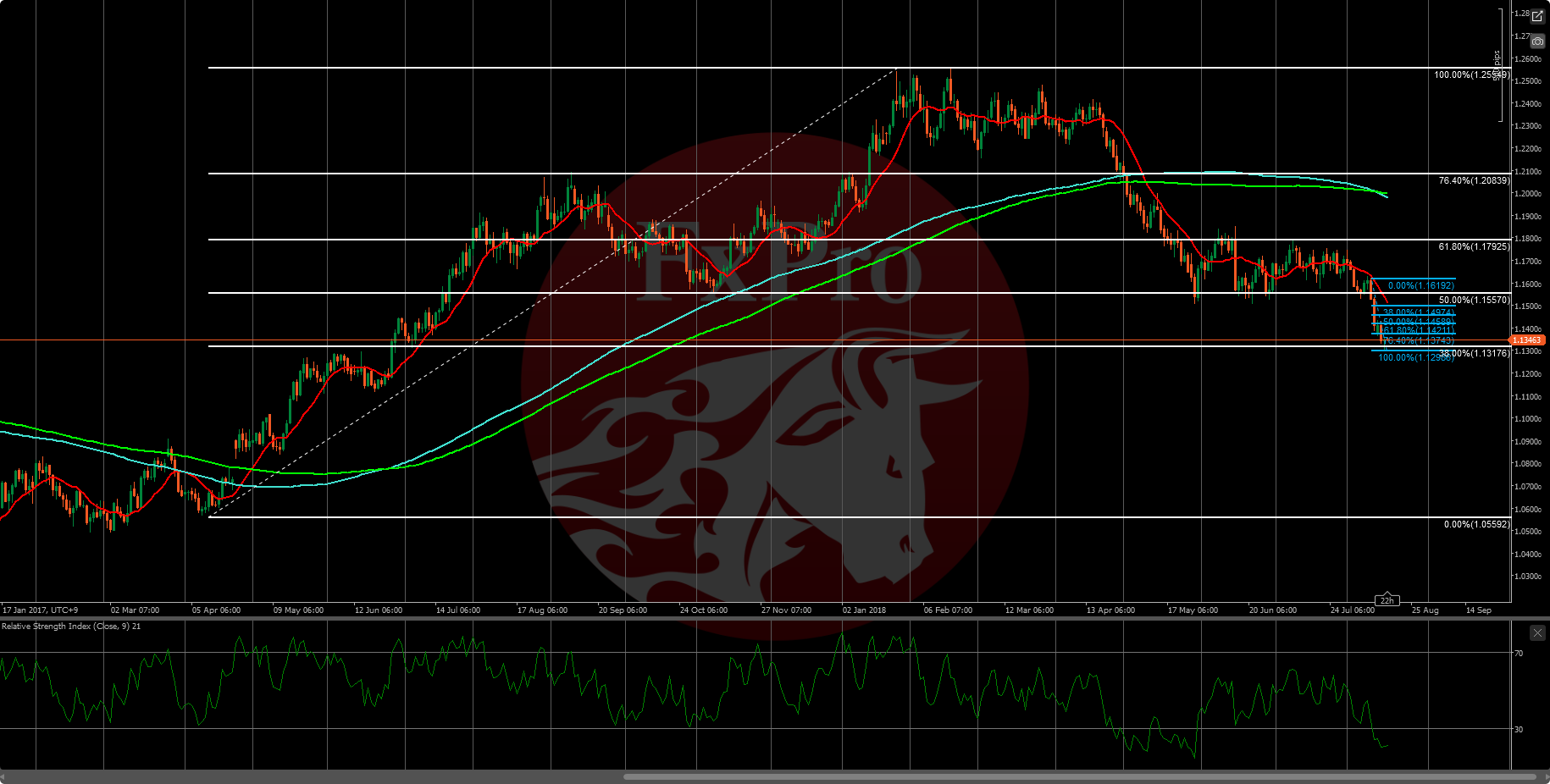Click the 20 Jun 06:00 date label
Image resolution: width=1550 pixels, height=784 pixels.
coord(1273,610)
